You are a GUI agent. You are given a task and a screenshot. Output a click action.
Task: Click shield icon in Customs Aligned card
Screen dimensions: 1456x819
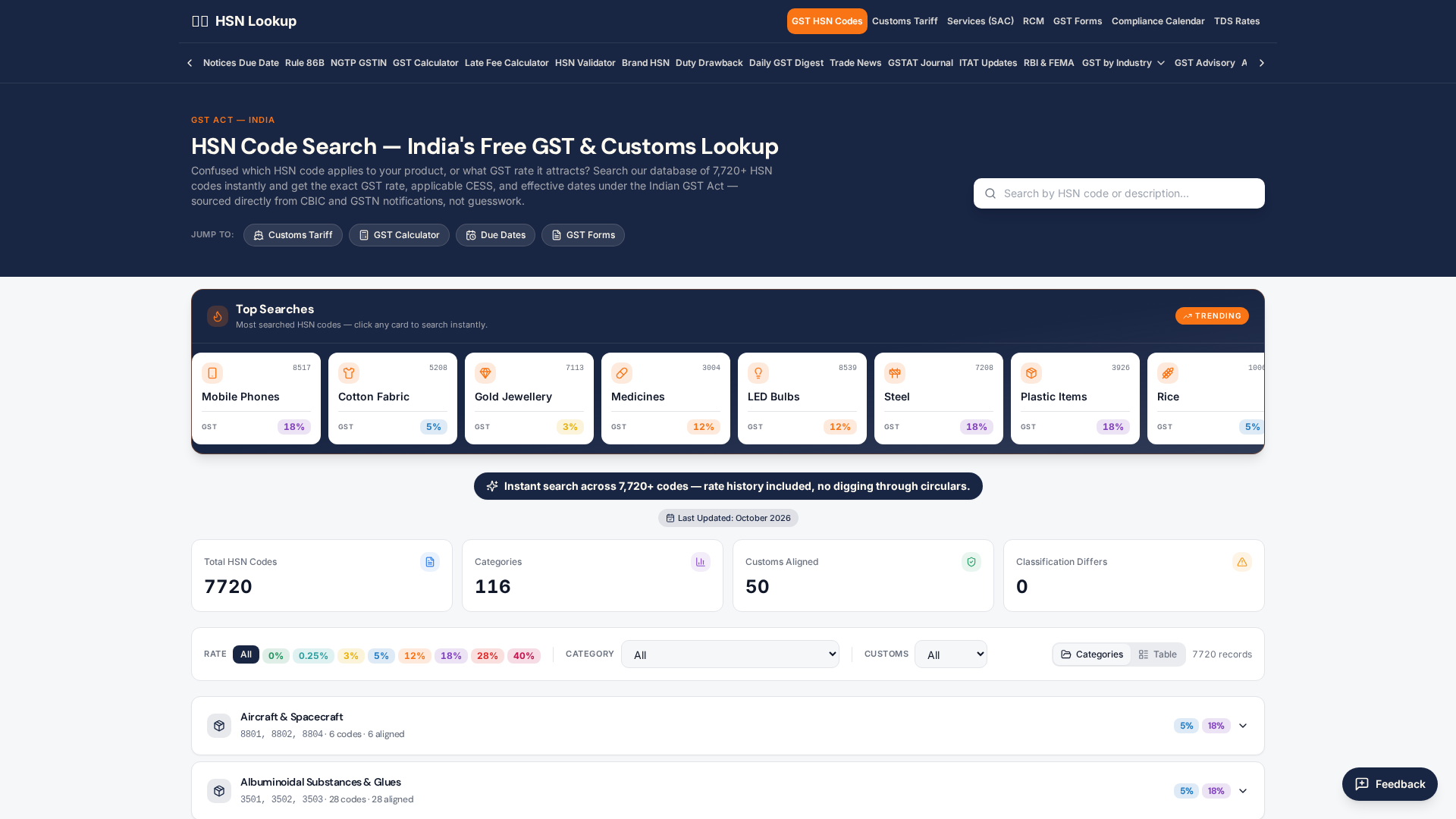[x=971, y=562]
